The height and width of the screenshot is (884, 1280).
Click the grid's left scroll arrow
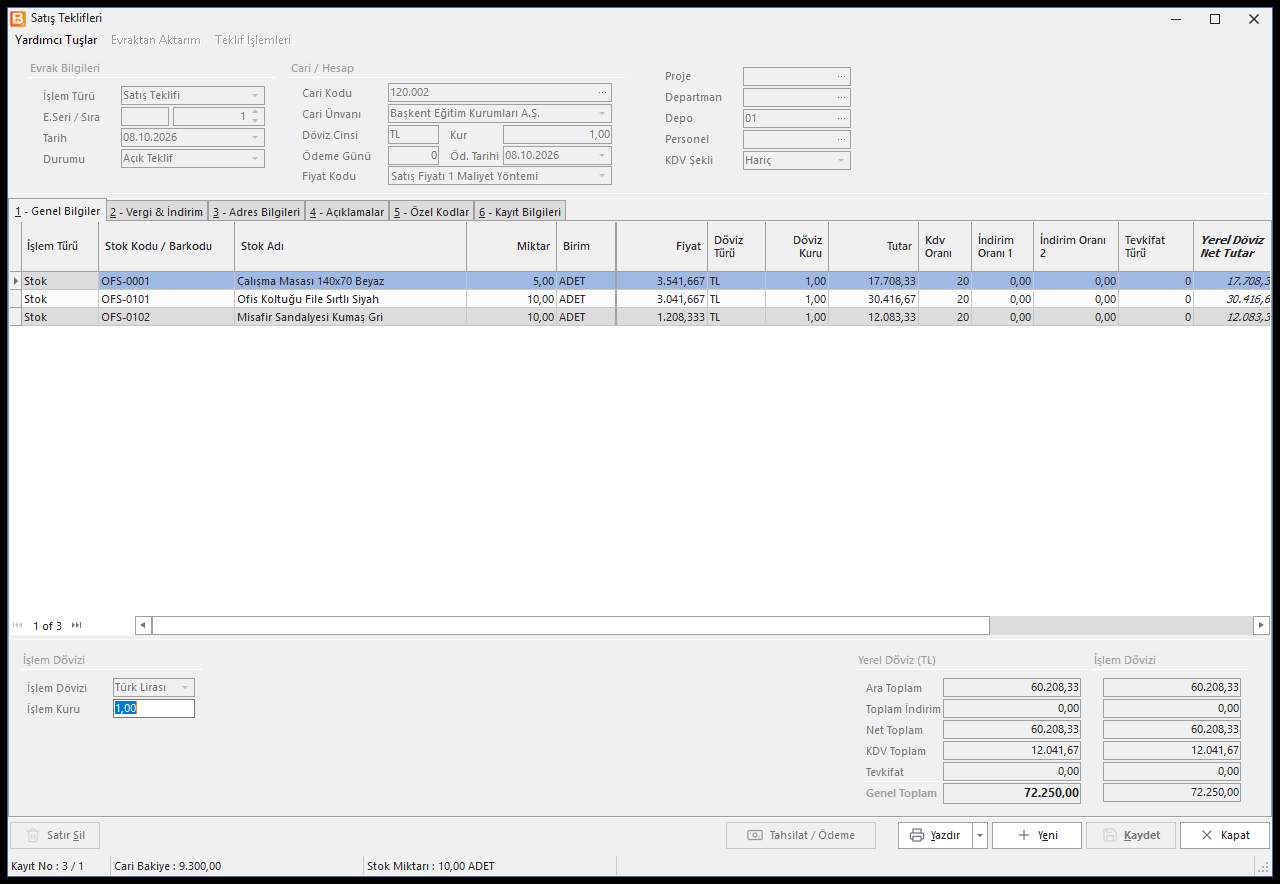click(x=143, y=625)
